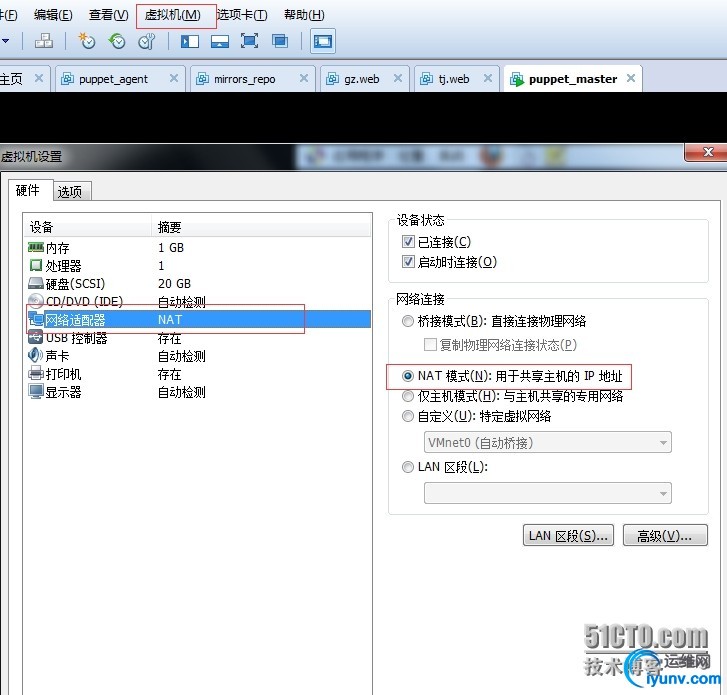
Task: Click the puppet_agent tab VM icon
Action: [x=67, y=79]
